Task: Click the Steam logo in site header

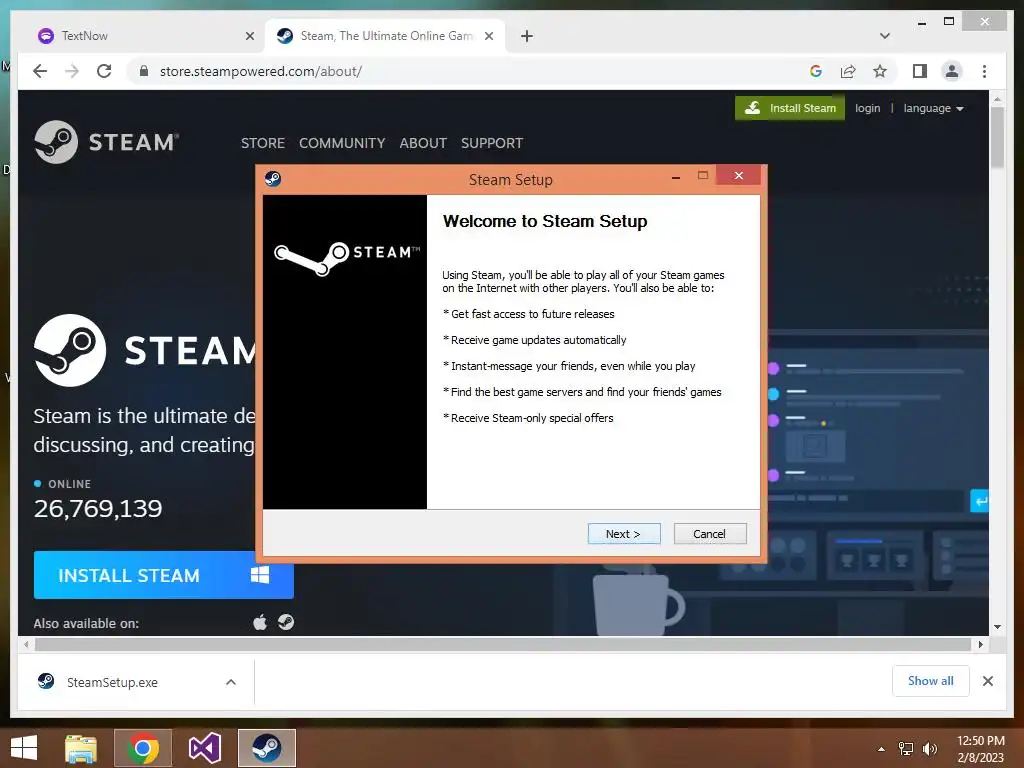Action: click(106, 142)
